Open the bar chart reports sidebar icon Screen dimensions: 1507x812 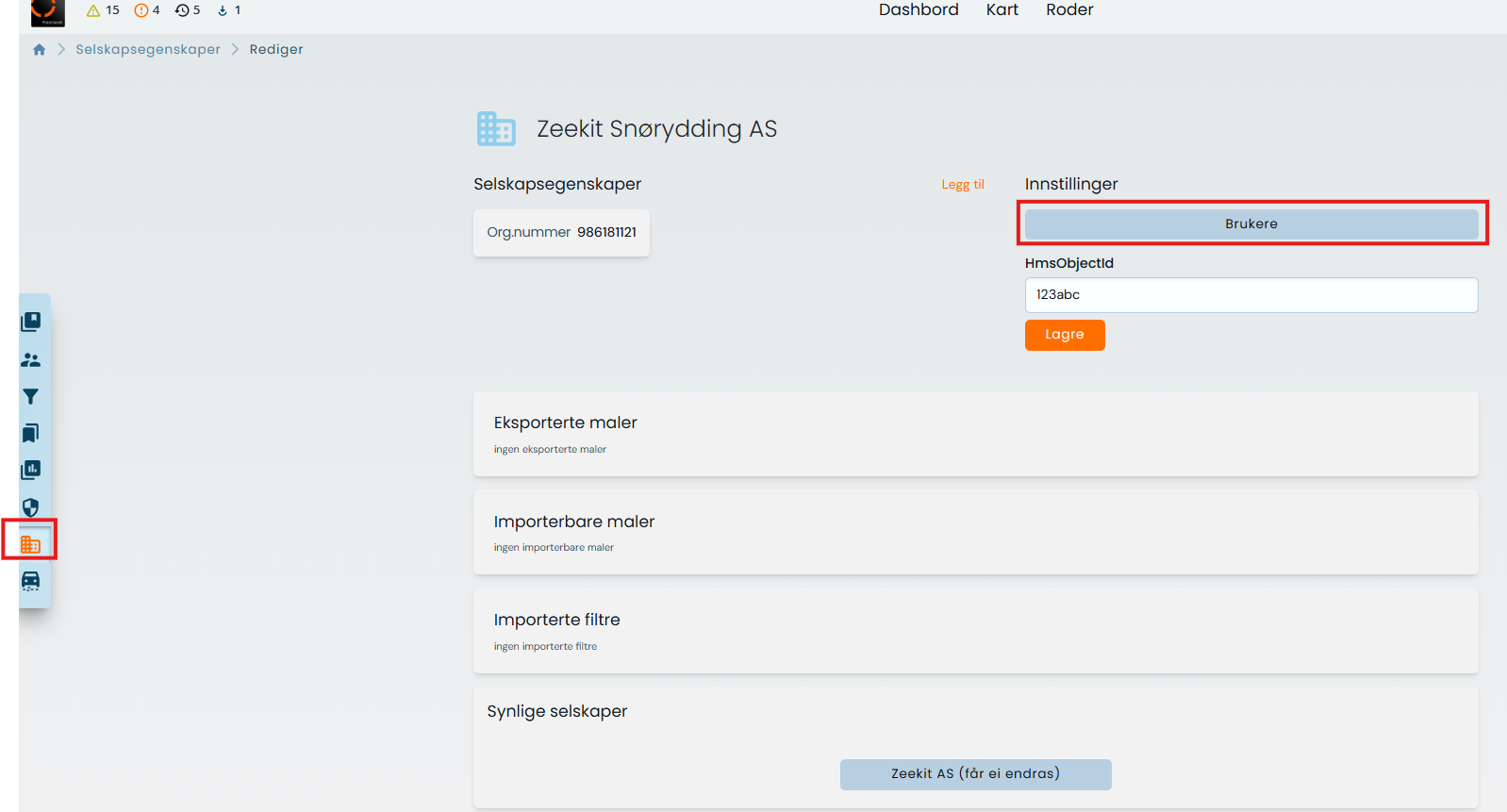point(31,470)
